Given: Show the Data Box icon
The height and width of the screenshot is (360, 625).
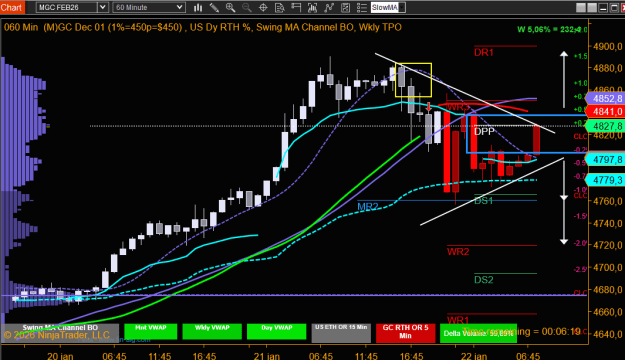Looking at the screenshot, I should coord(279,7).
